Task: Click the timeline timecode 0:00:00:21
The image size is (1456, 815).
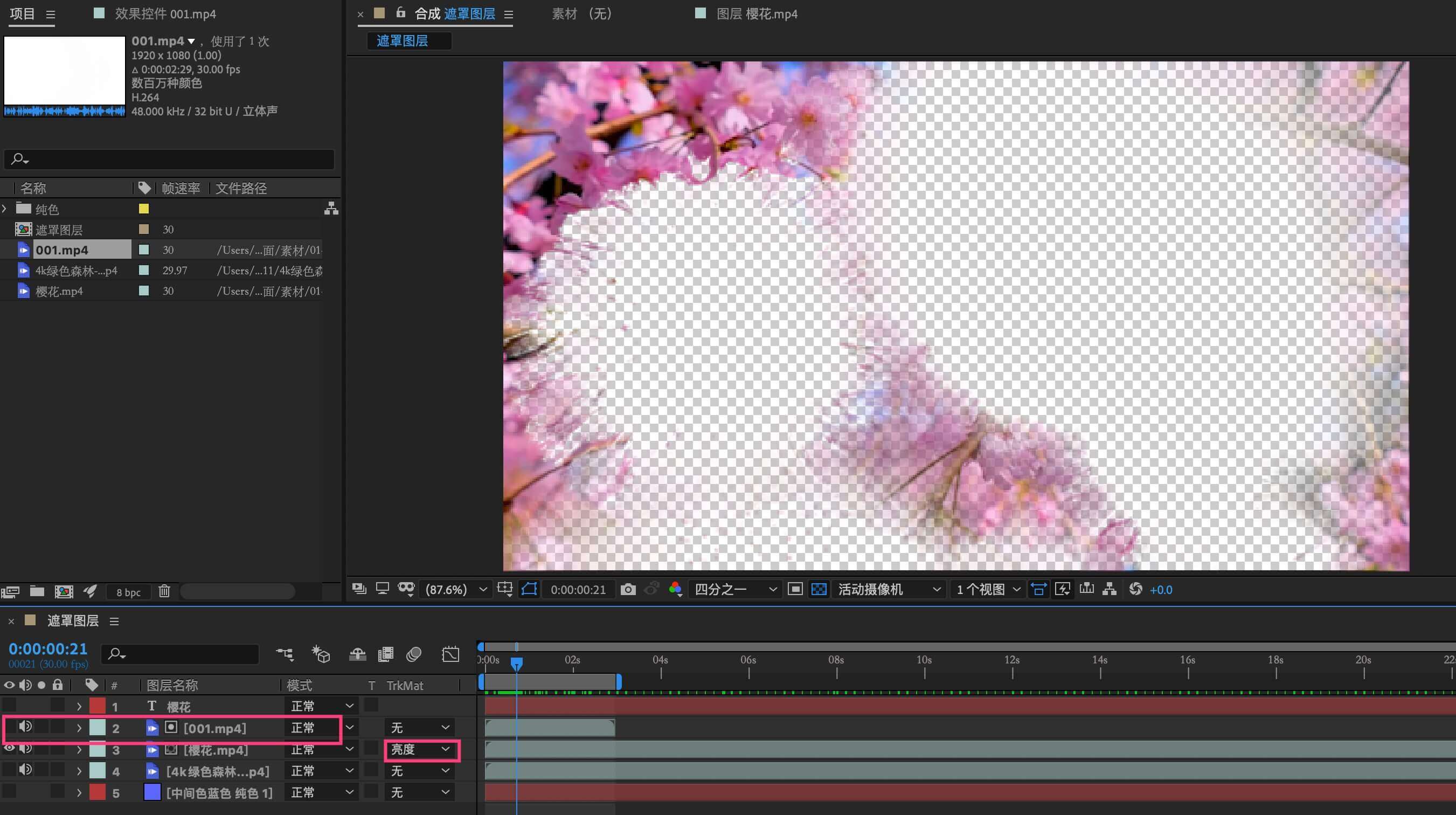Action: 48,649
